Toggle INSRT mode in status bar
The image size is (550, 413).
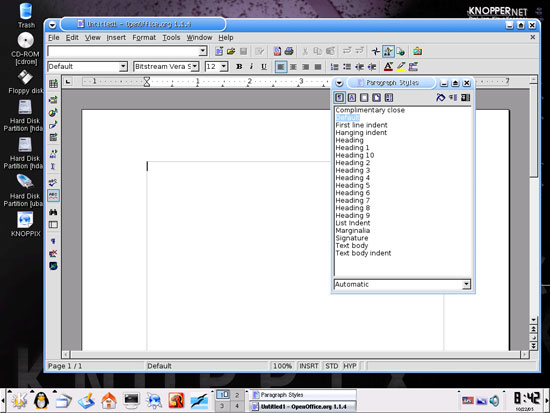(309, 366)
